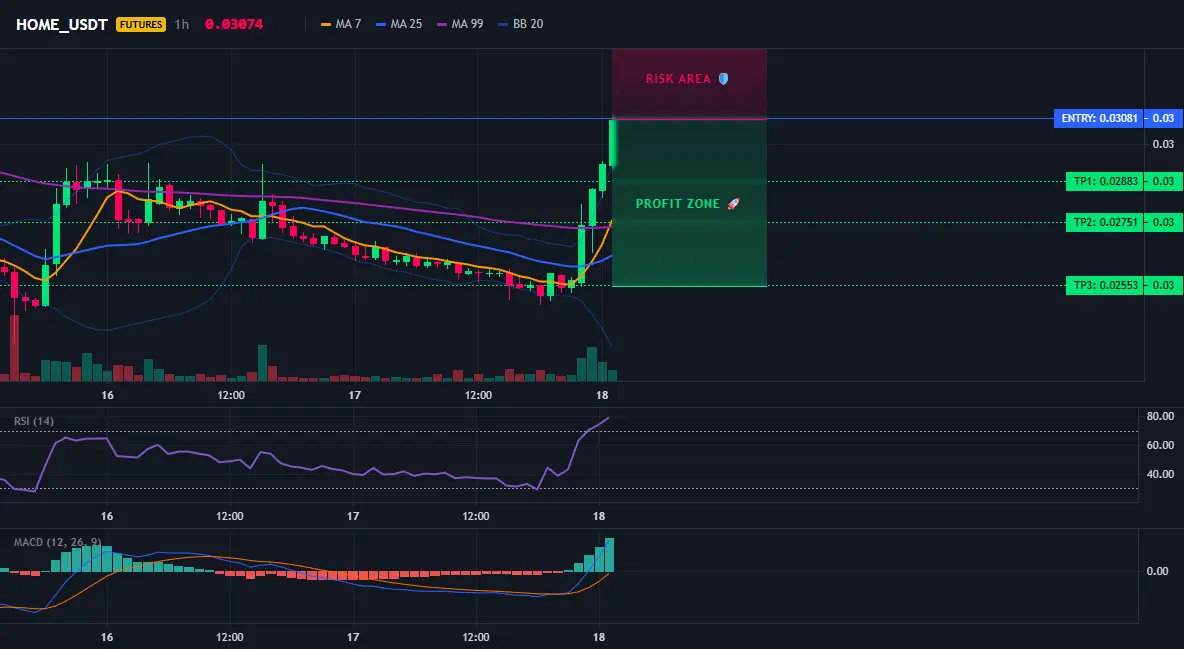Toggle the MA 99 legend entry
Screen dimensions: 1184x649
[460, 24]
